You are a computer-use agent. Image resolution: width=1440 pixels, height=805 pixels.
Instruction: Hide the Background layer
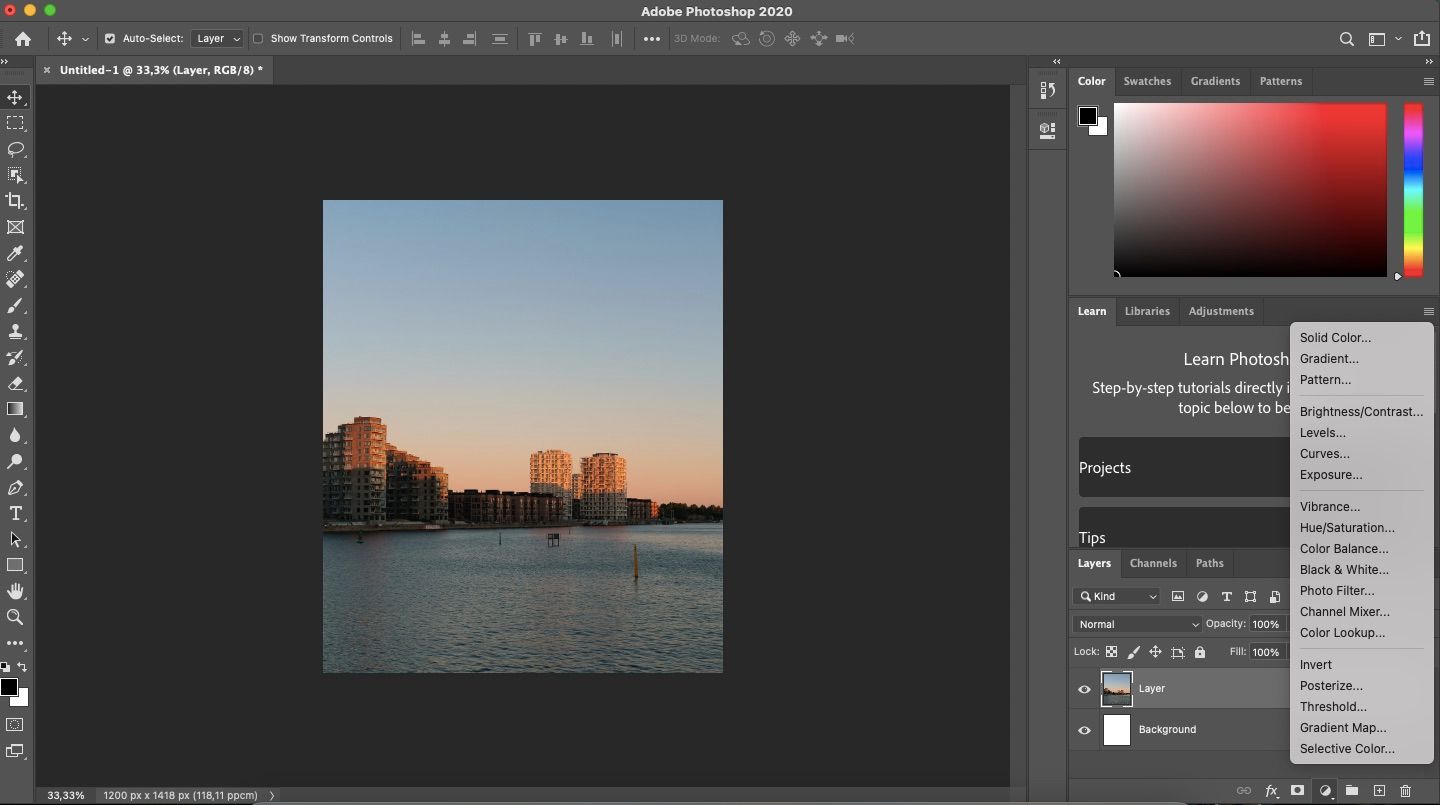[1084, 730]
